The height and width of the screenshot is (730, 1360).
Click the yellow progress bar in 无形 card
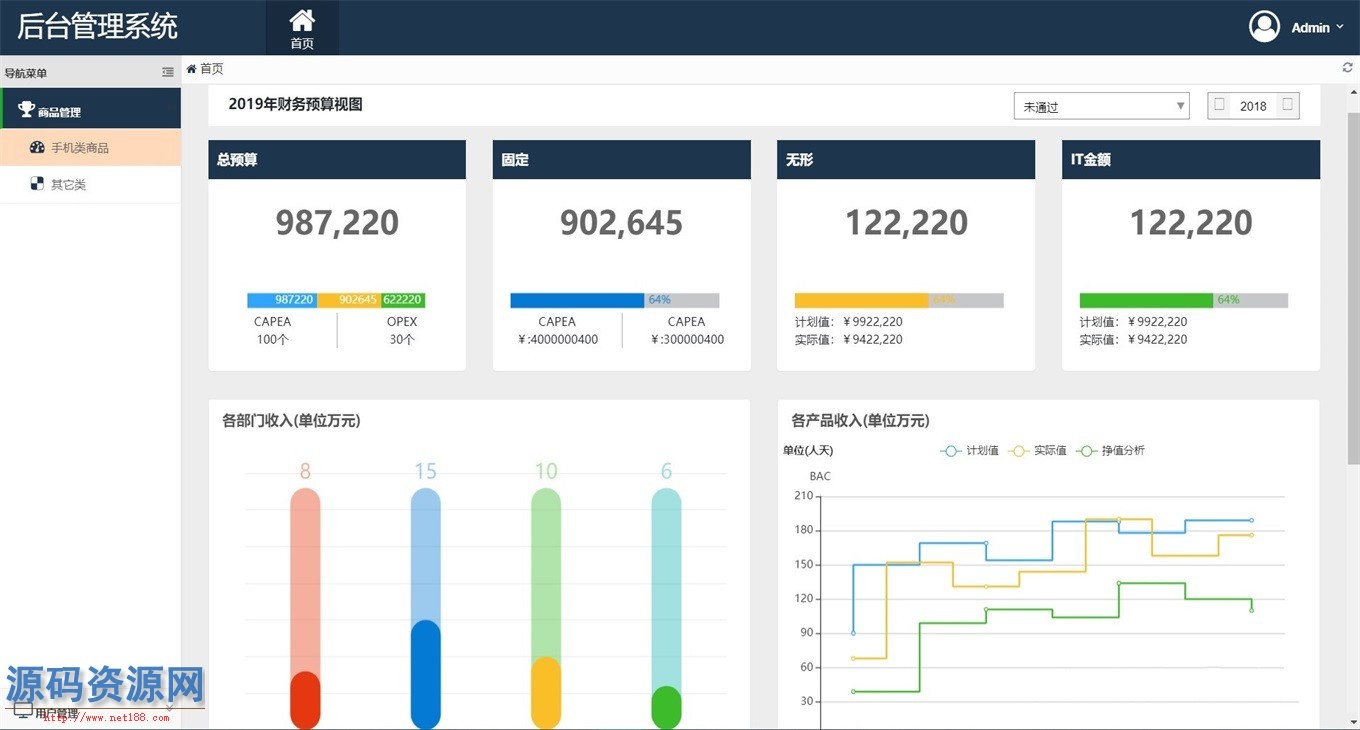(x=862, y=300)
